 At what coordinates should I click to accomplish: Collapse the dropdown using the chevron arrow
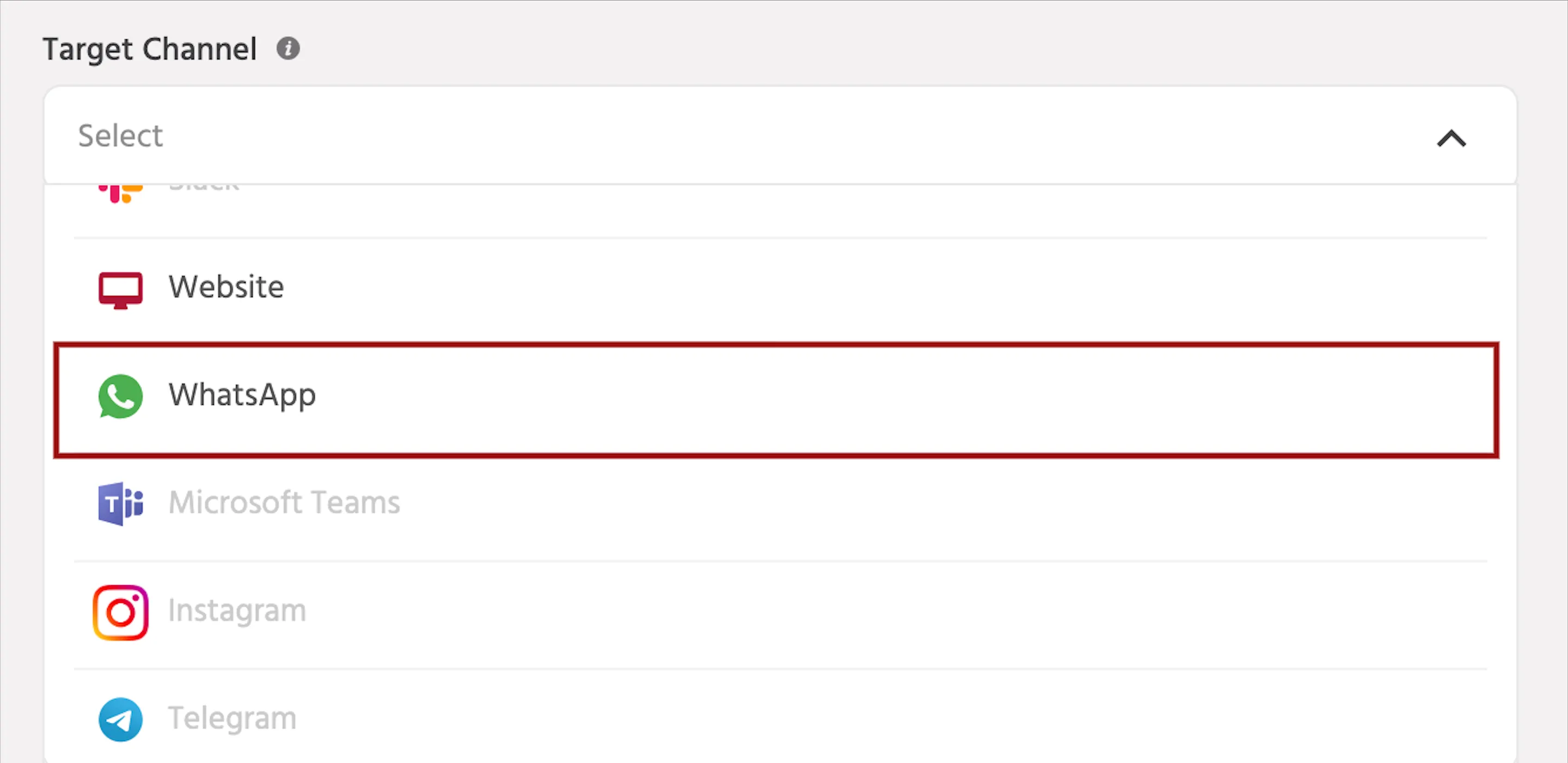tap(1451, 138)
